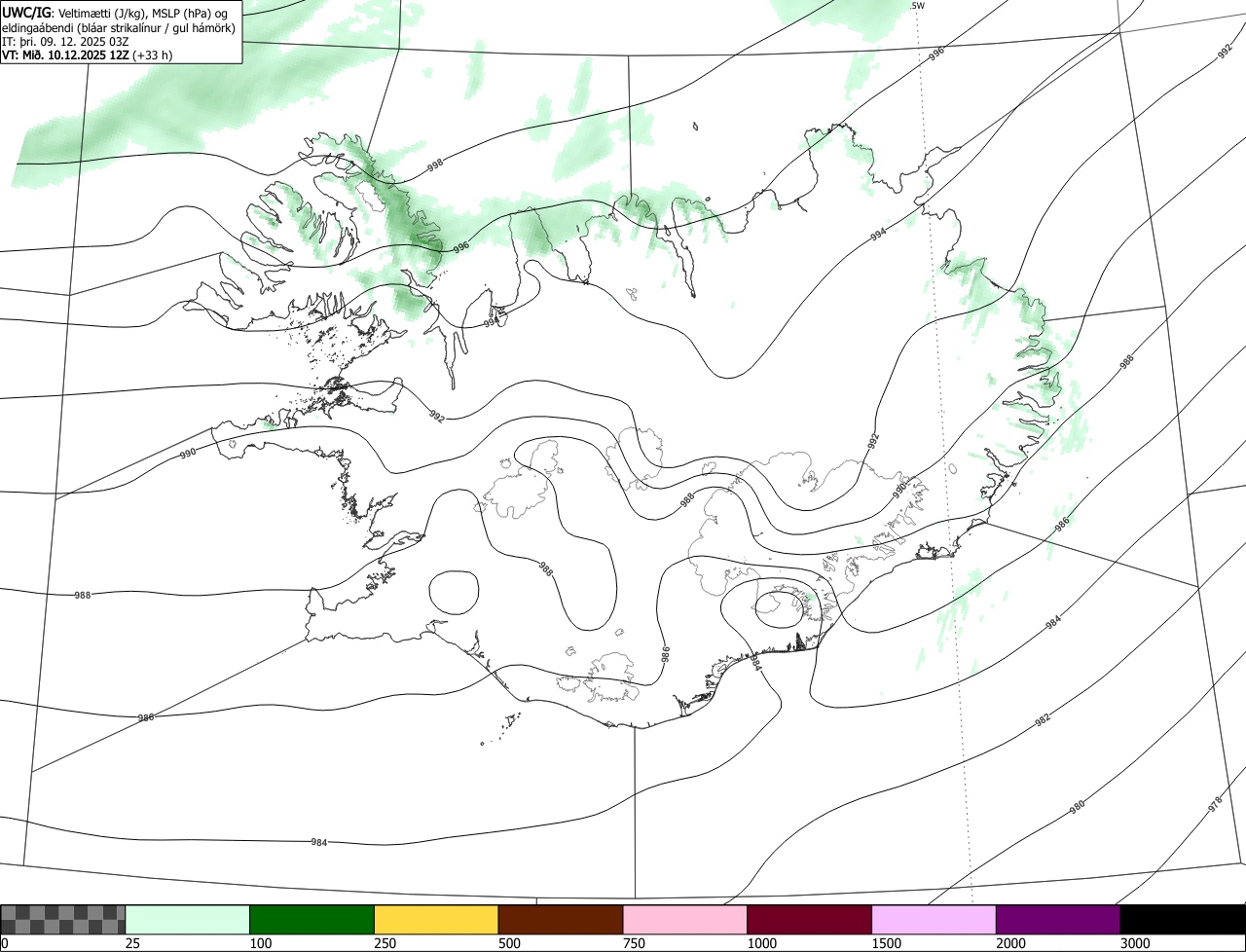Click the light green 25–100 legend swatch
The image size is (1246, 952).
[x=188, y=920]
